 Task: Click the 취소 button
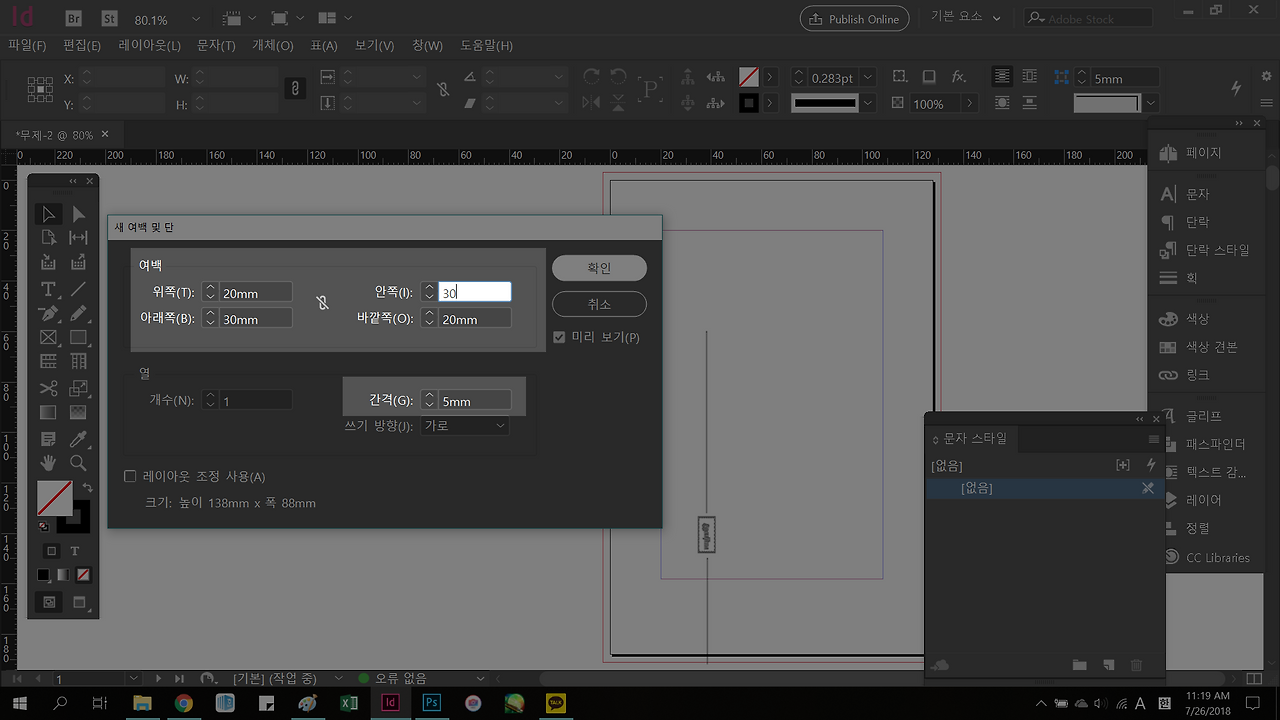click(599, 304)
